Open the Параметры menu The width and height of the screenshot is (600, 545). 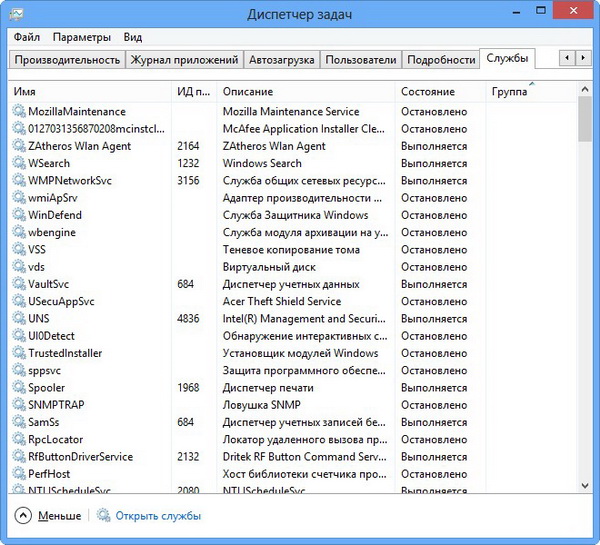coord(82,37)
